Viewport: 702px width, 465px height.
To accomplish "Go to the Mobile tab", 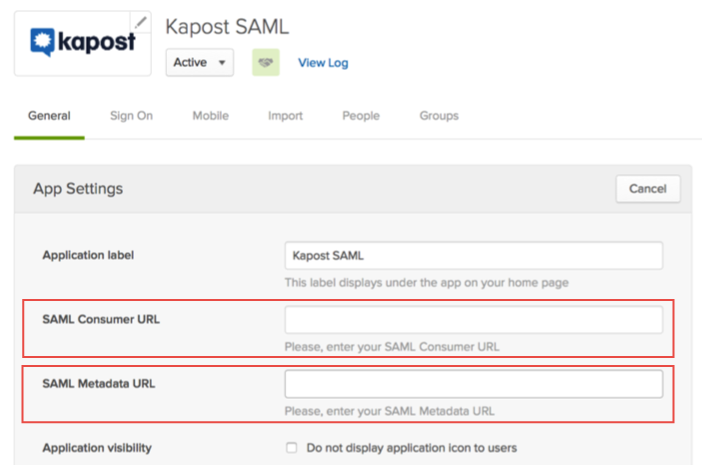I will (x=210, y=116).
